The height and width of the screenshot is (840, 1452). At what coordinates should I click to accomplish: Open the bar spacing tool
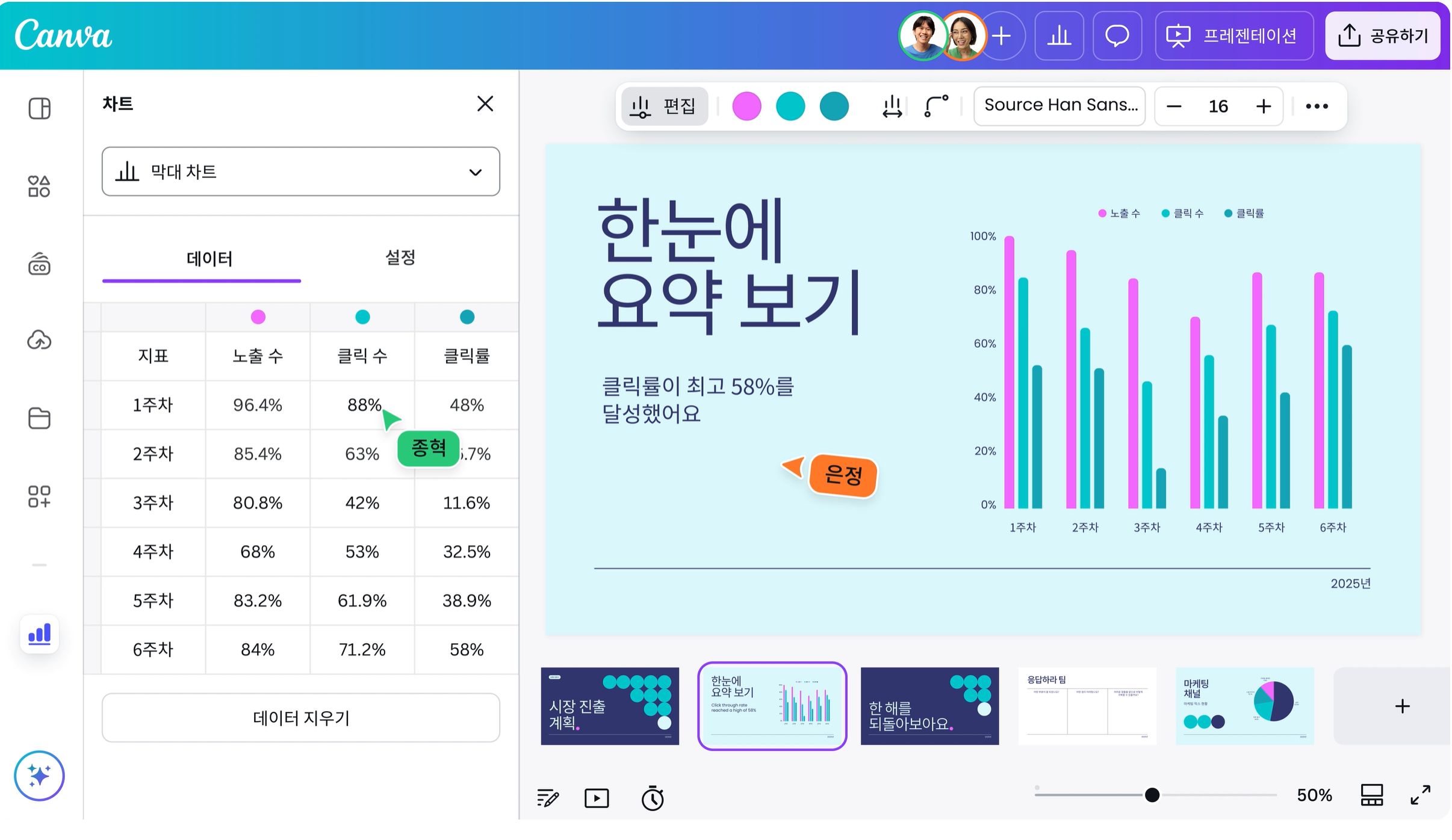coord(892,106)
